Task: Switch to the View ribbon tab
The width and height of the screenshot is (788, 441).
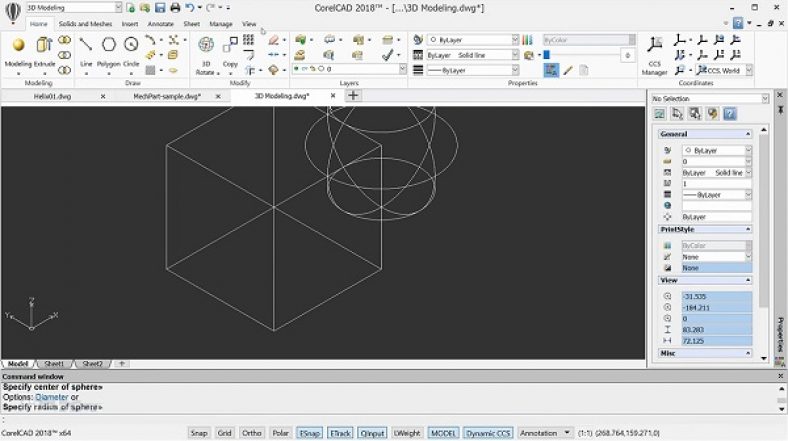Action: (x=249, y=24)
